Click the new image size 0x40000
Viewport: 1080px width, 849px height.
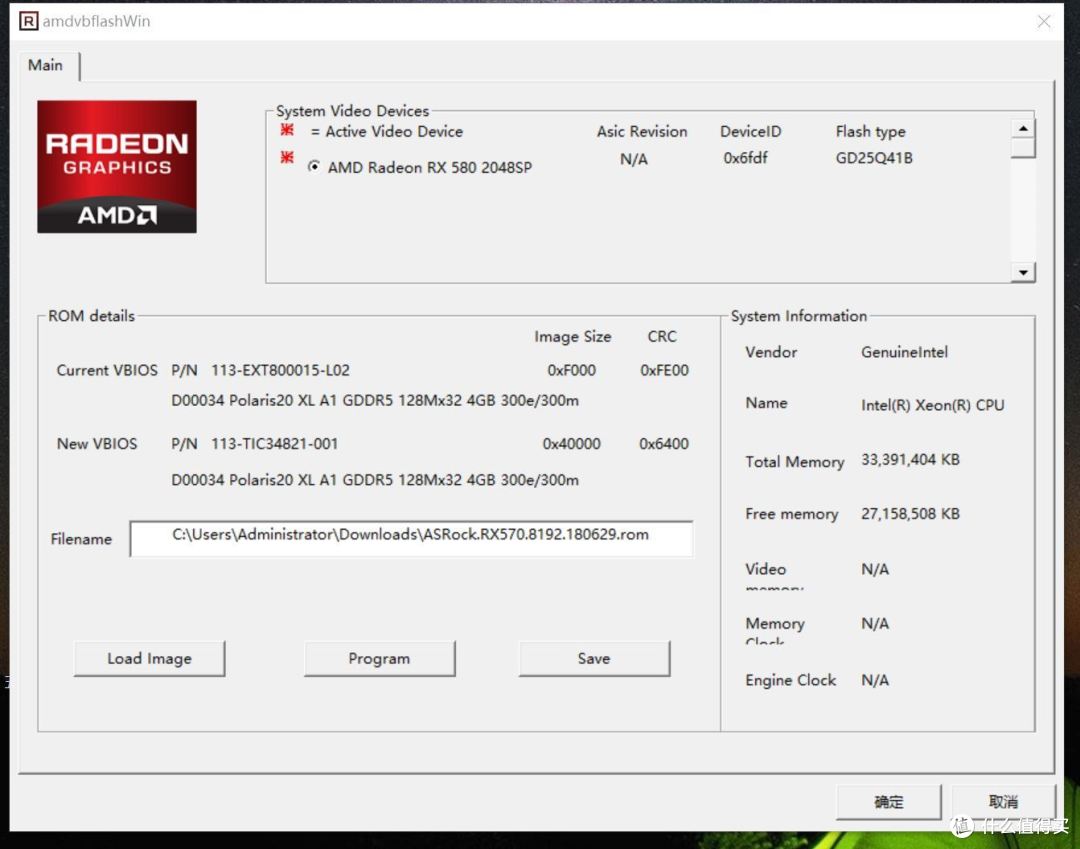pos(572,444)
